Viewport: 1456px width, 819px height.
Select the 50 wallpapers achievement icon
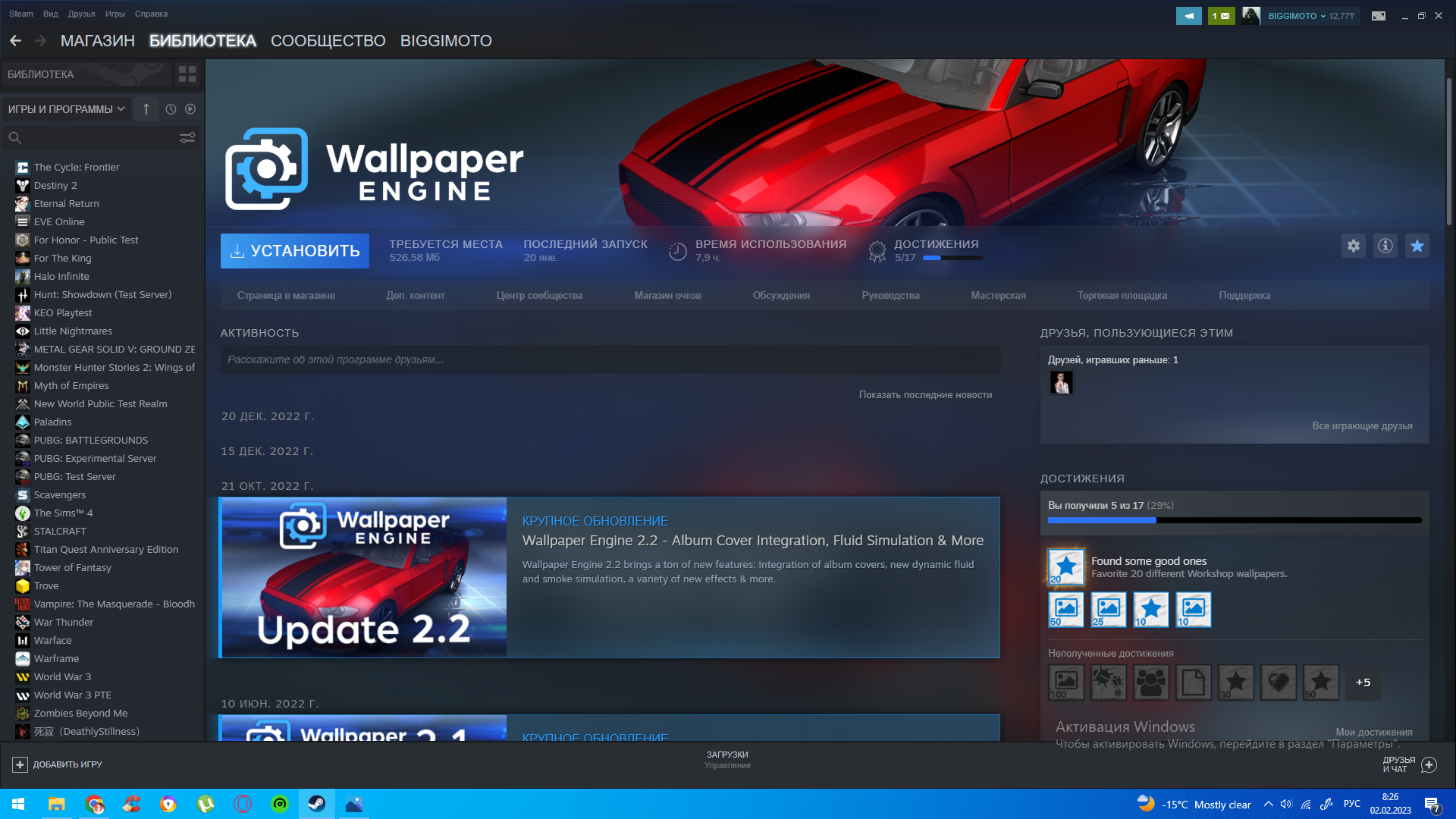1066,609
